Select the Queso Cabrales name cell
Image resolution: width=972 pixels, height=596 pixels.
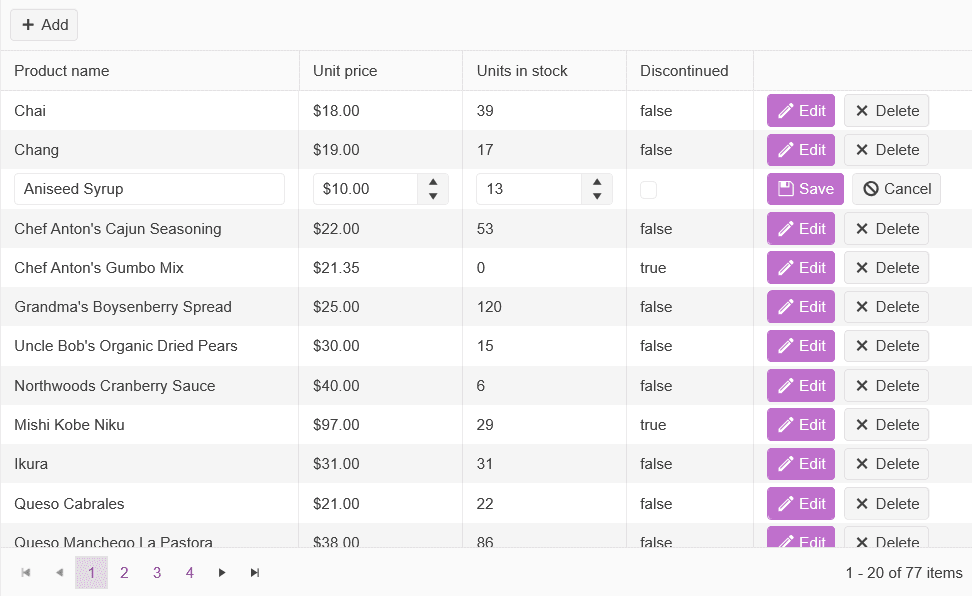click(150, 504)
